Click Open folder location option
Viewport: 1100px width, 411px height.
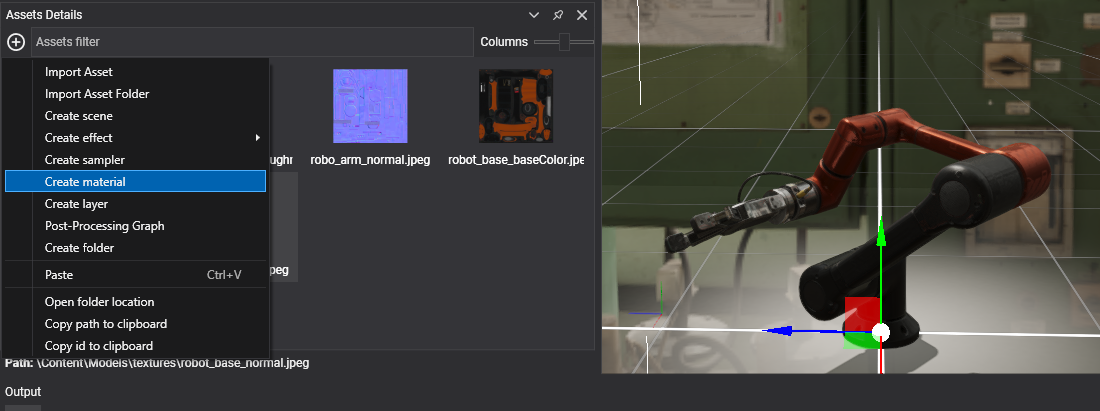[x=99, y=302]
